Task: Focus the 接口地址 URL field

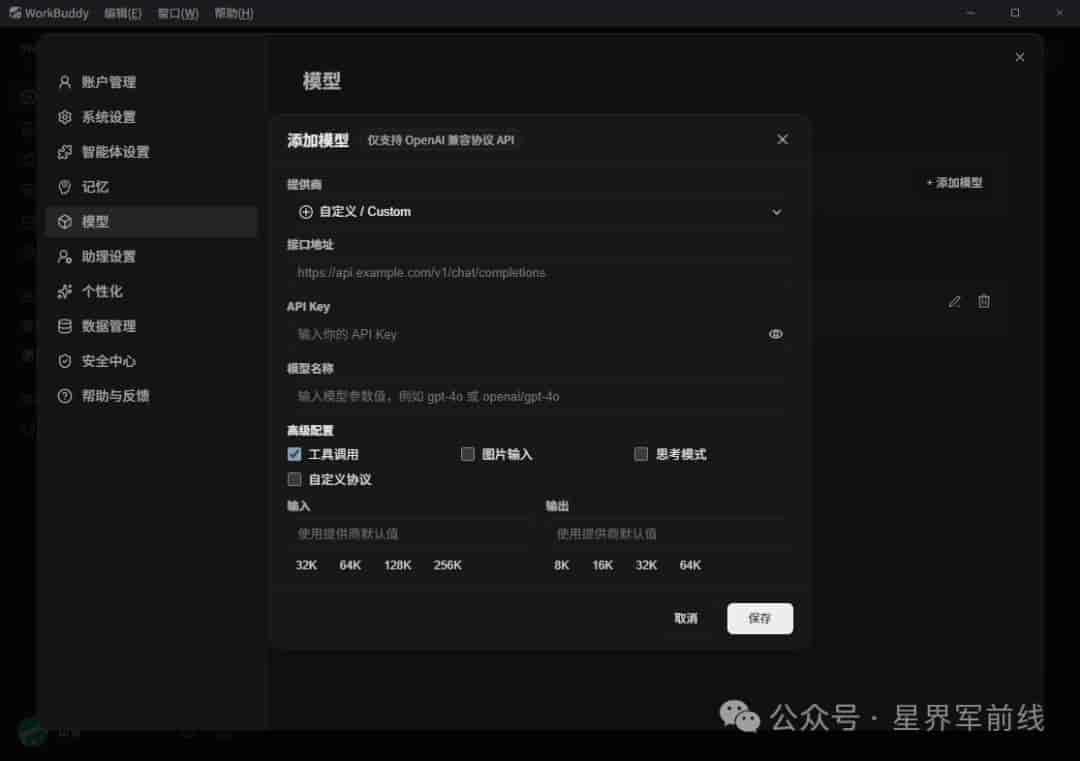Action: [x=540, y=273]
